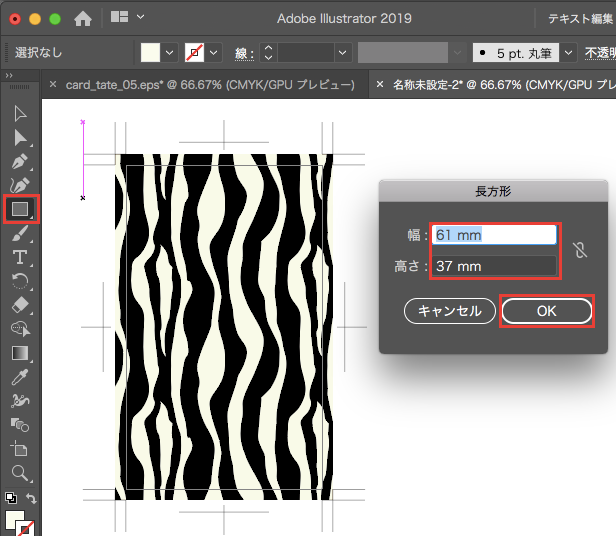This screenshot has width=616, height=536.
Task: Open the fill color dropdown in control bar
Action: pyautogui.click(x=169, y=51)
